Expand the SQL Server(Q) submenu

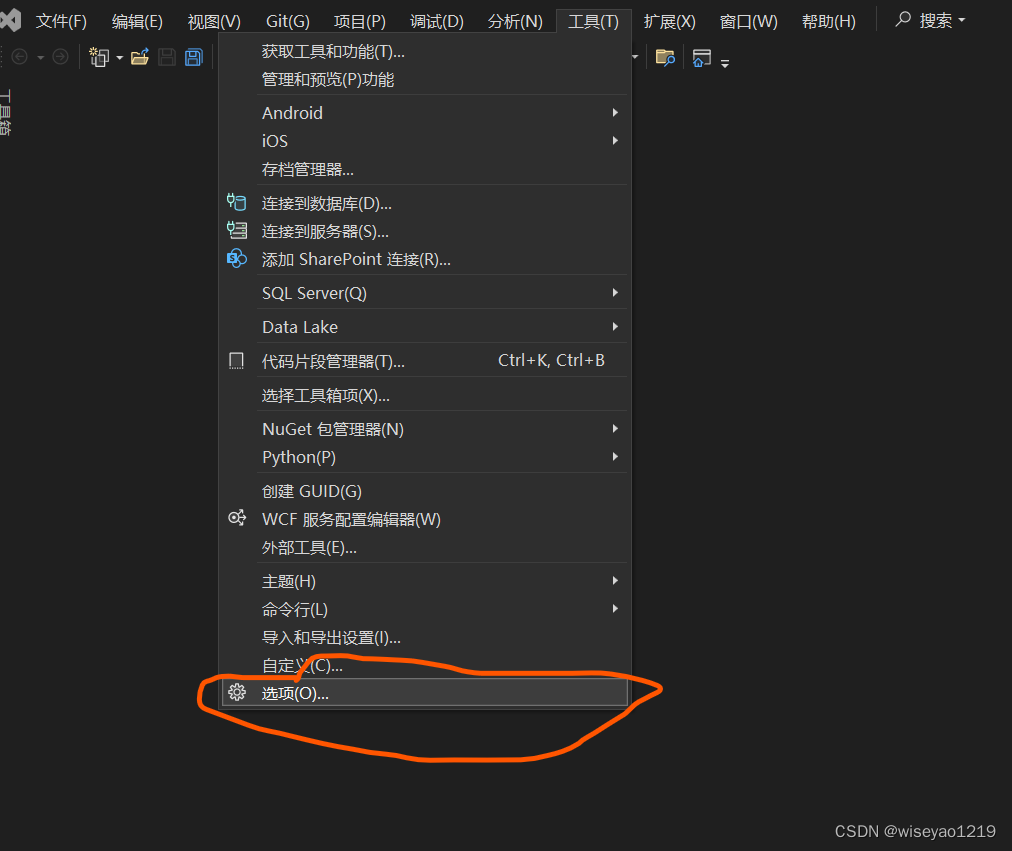[615, 293]
